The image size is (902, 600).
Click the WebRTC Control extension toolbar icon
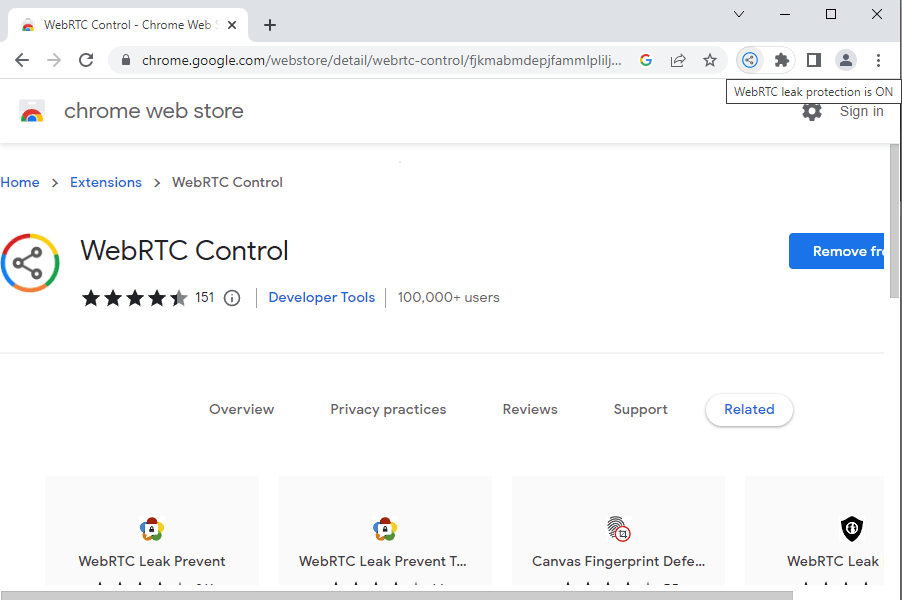pos(750,60)
